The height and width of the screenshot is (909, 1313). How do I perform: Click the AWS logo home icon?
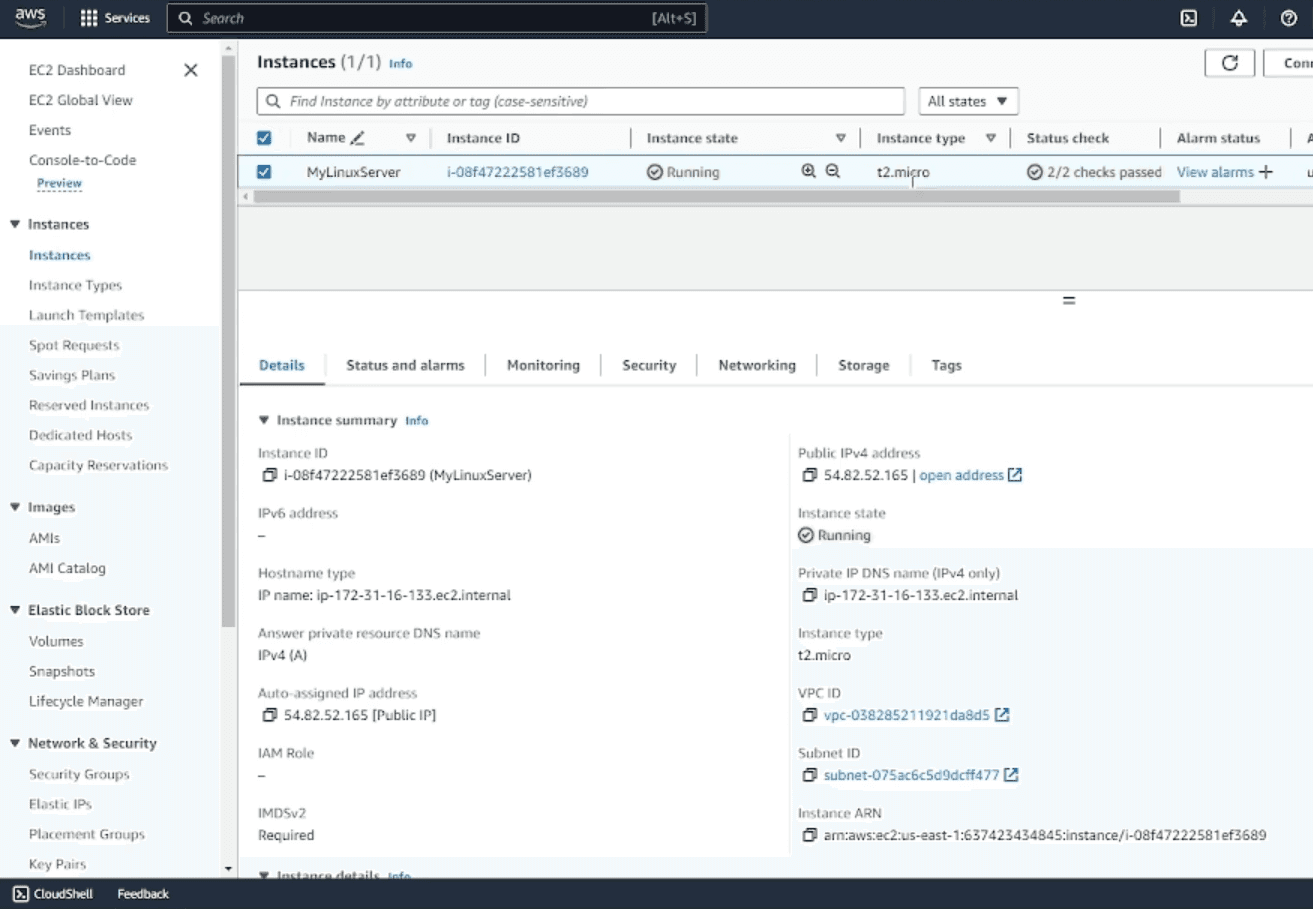tap(30, 18)
